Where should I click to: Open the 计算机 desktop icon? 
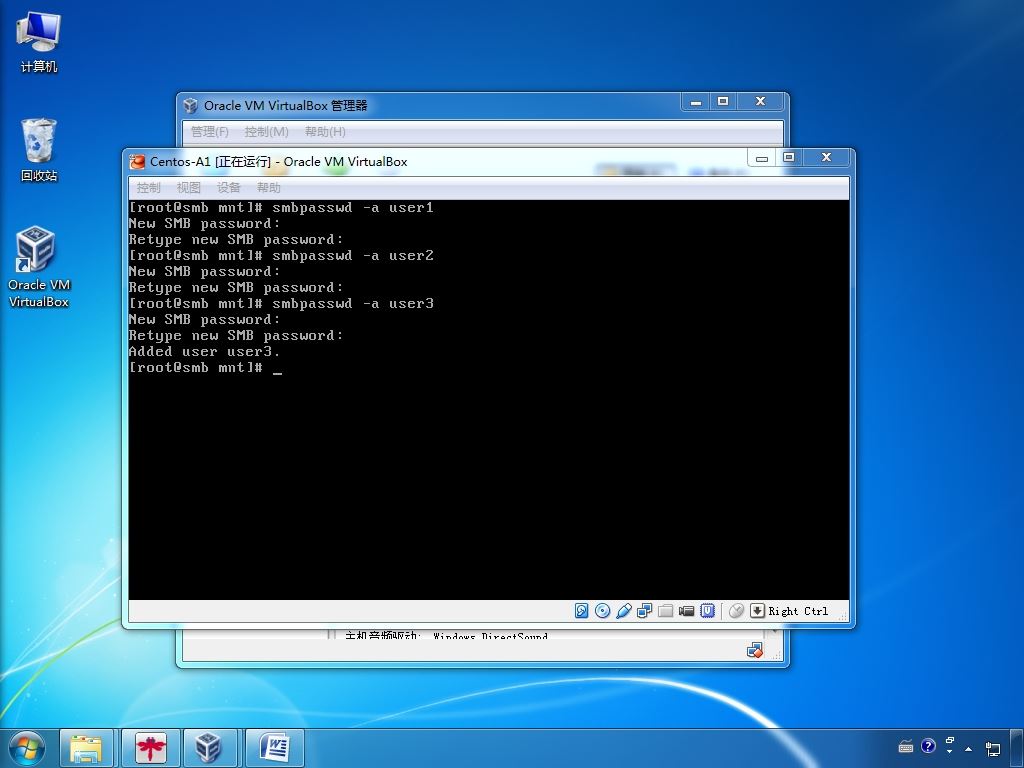click(x=39, y=42)
